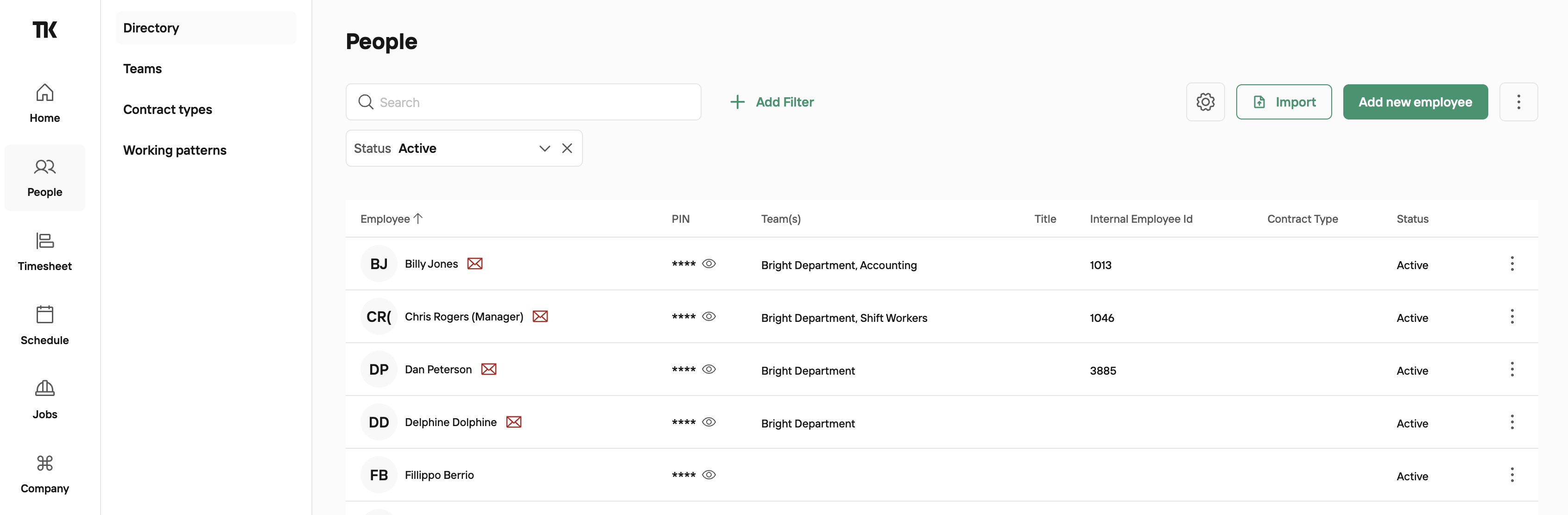Open table settings via the gear icon
The height and width of the screenshot is (515, 1568).
click(x=1205, y=102)
